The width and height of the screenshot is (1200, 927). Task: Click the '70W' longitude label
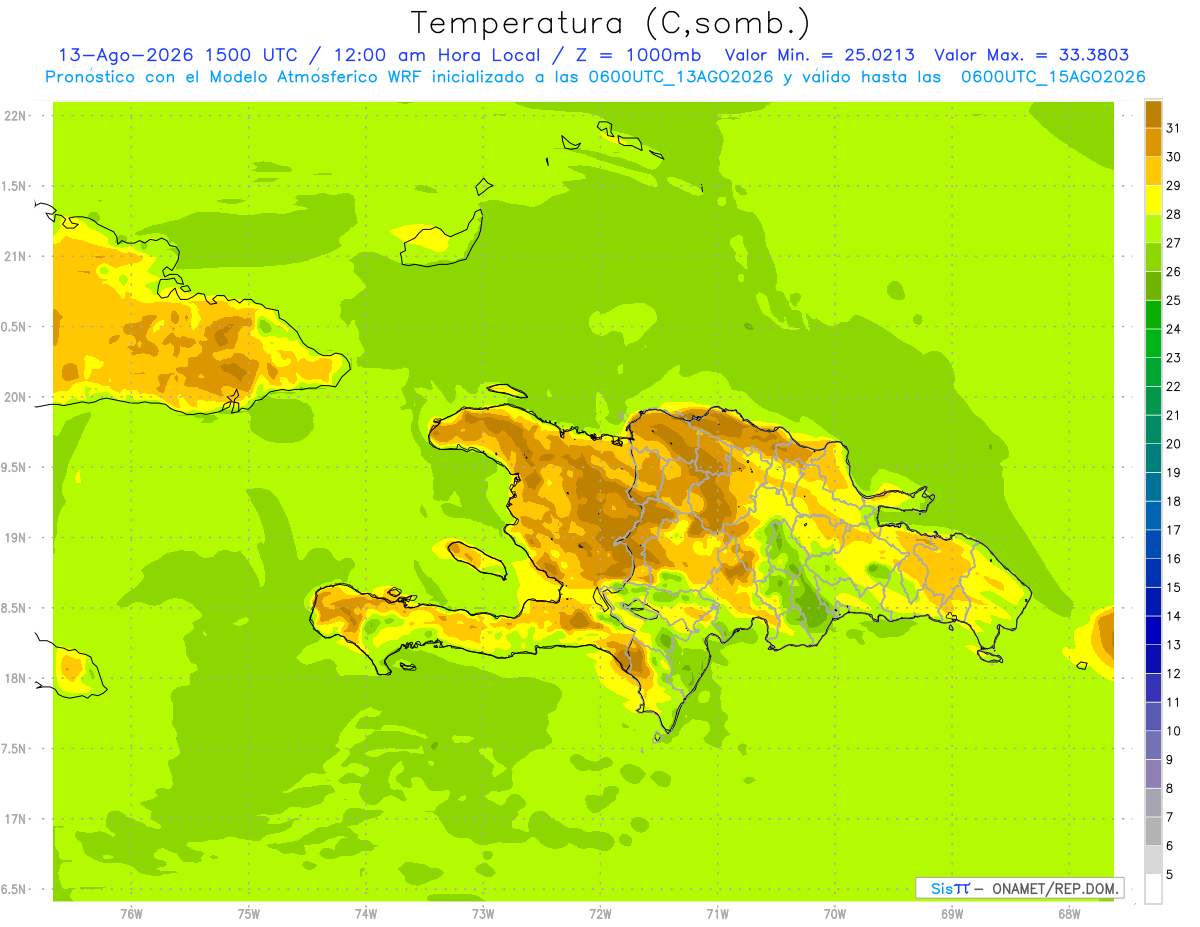[835, 914]
